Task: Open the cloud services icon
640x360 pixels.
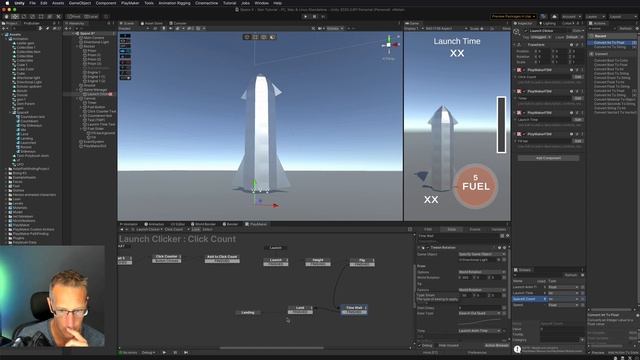Action: point(554,17)
